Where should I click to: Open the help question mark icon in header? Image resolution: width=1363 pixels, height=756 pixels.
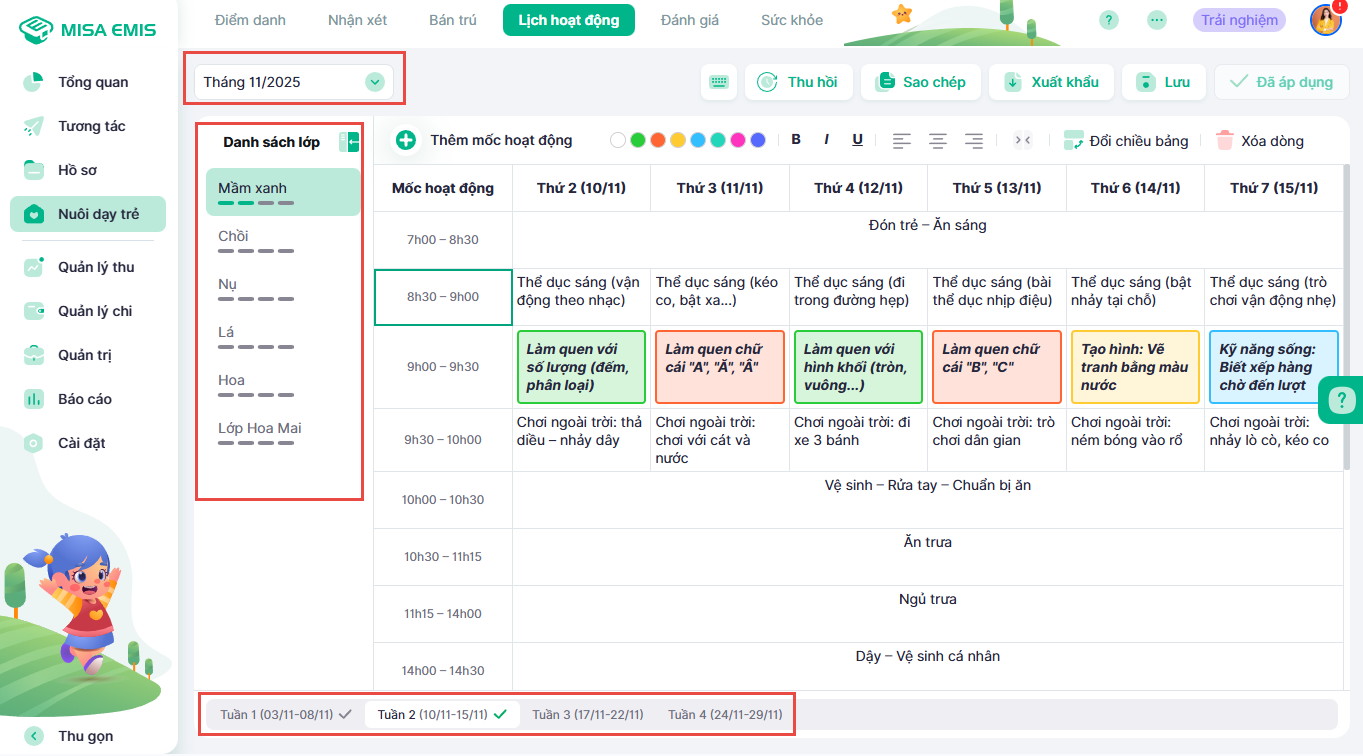1108,20
